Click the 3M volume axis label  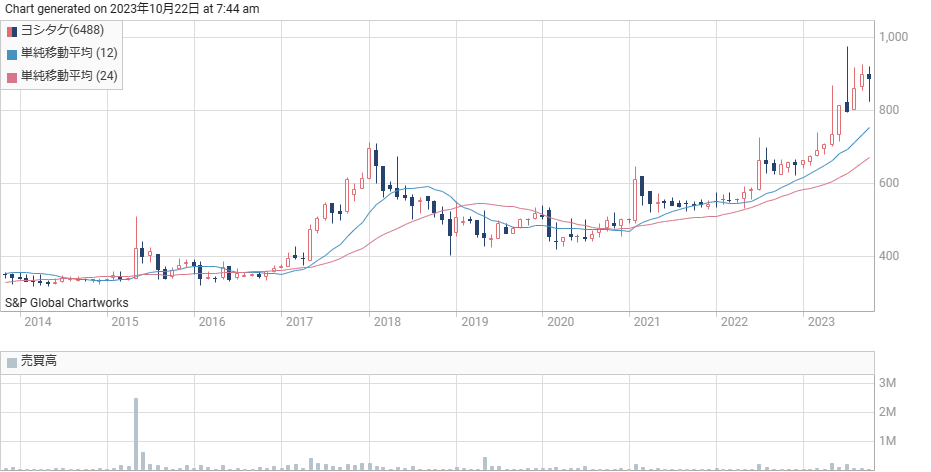[888, 383]
